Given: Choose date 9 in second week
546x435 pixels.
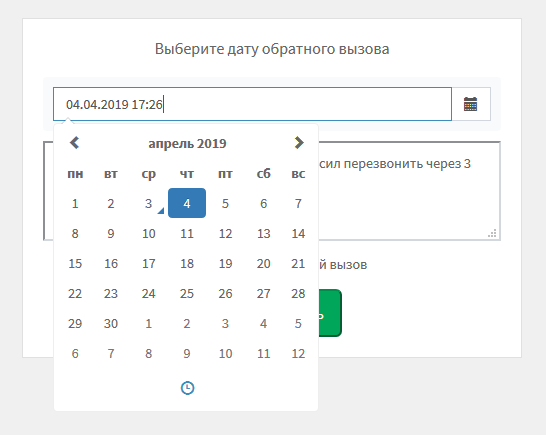Looking at the screenshot, I should (x=111, y=233).
